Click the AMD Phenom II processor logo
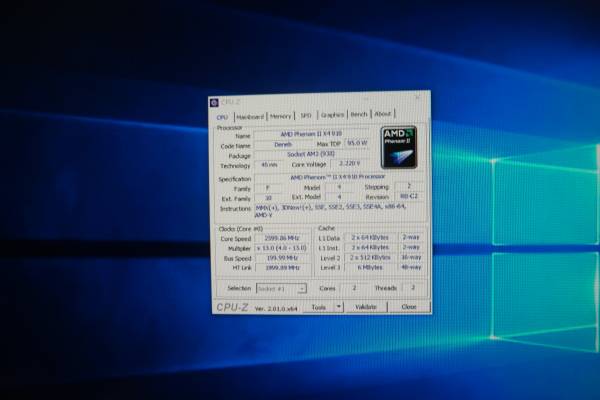Viewport: 600px width, 400px height. 399,147
